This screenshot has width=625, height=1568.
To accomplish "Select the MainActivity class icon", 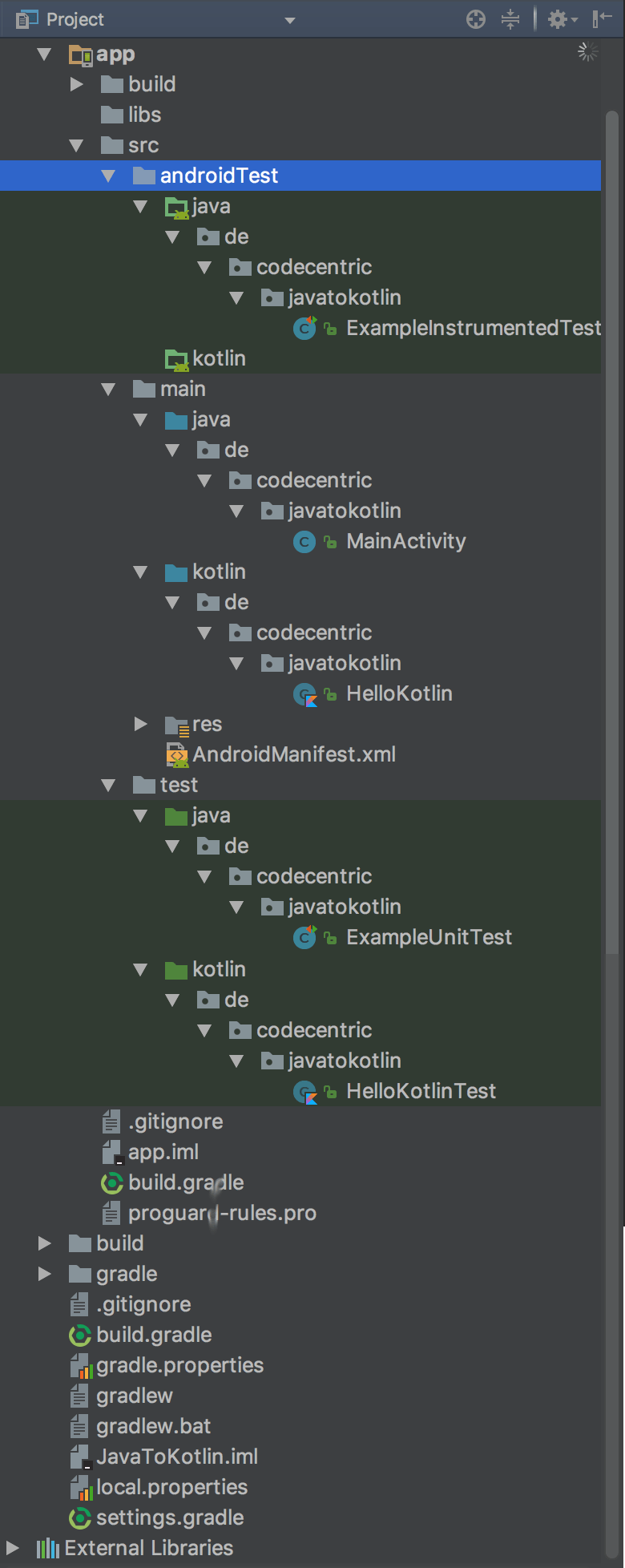I will coord(304,542).
